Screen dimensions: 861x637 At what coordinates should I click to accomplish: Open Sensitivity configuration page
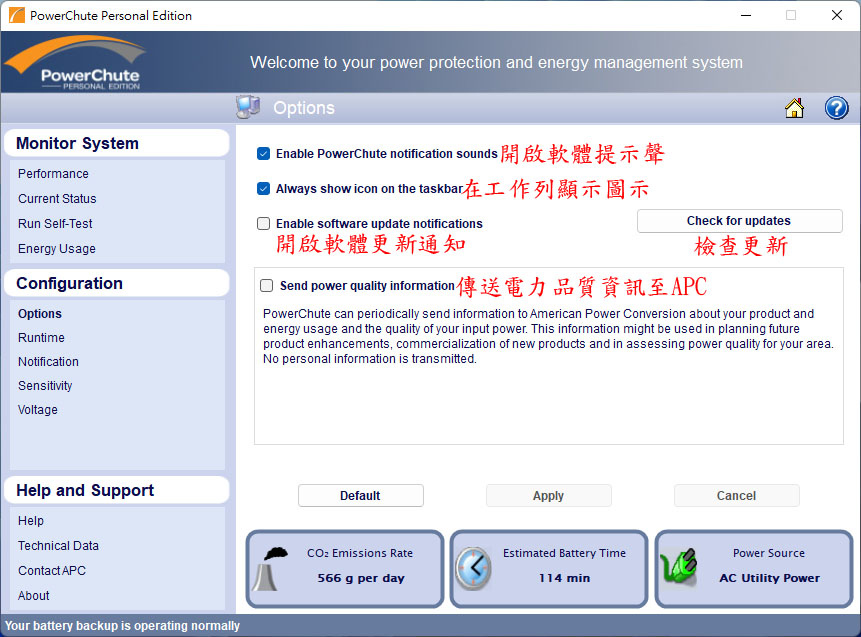(45, 386)
